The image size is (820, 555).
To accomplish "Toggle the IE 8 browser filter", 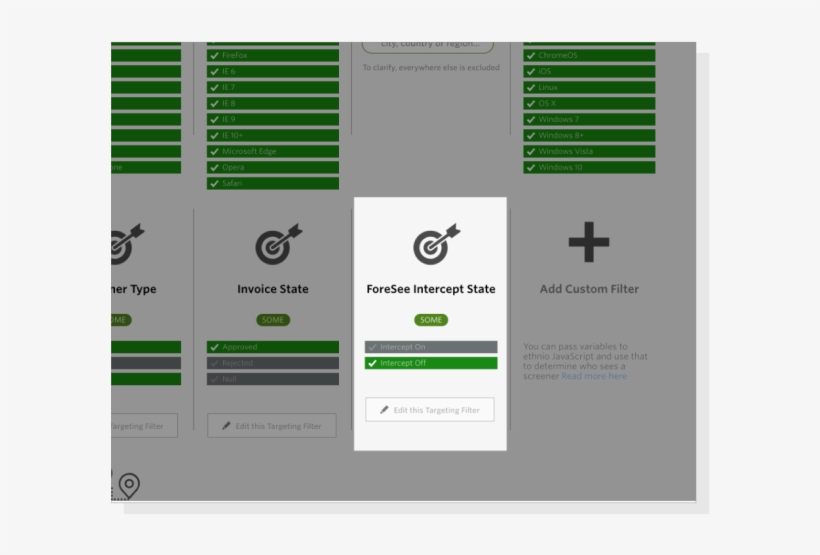I will [x=272, y=103].
